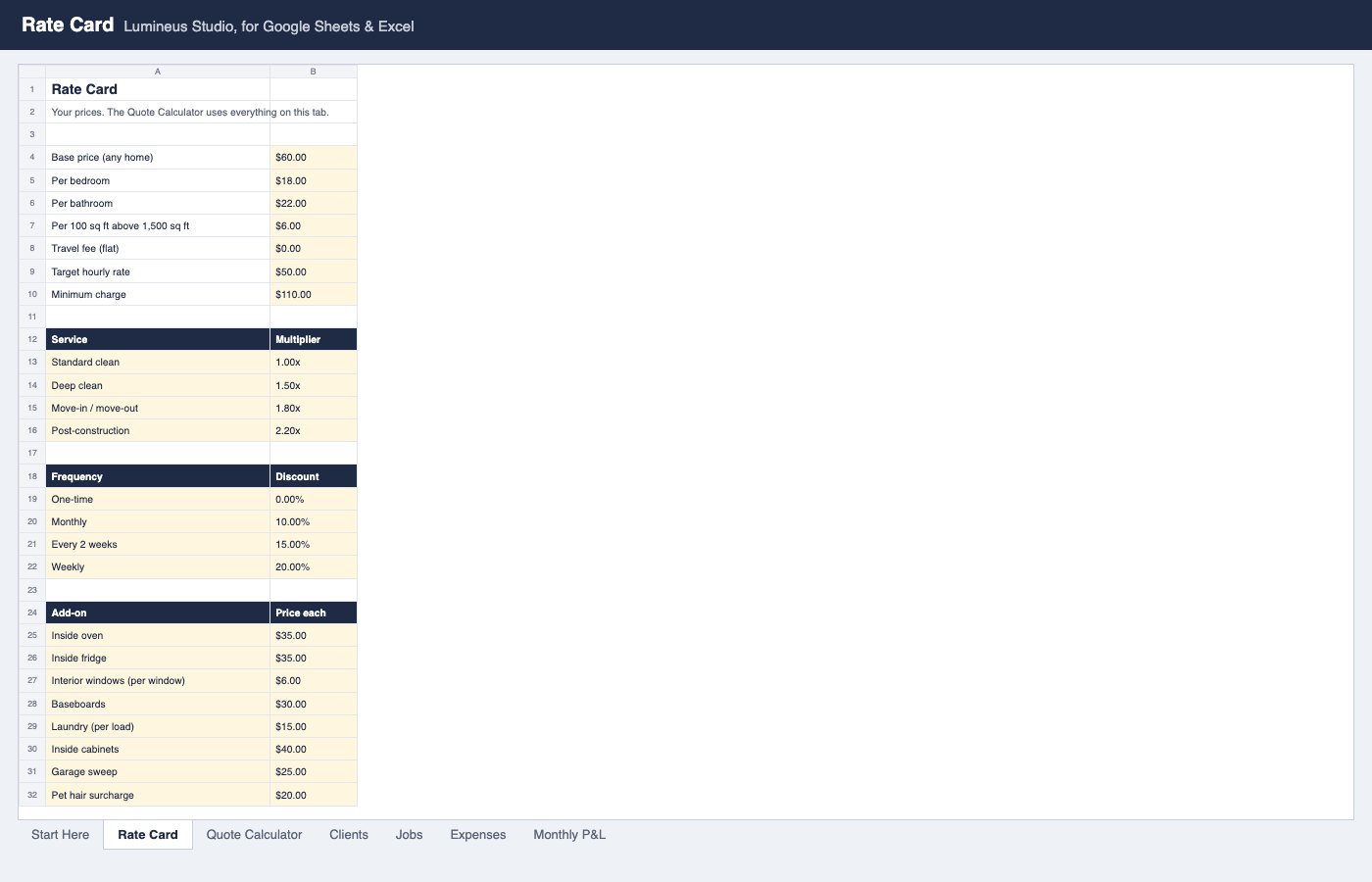Click the Price each header cell
This screenshot has width=1372, height=882.
(314, 612)
